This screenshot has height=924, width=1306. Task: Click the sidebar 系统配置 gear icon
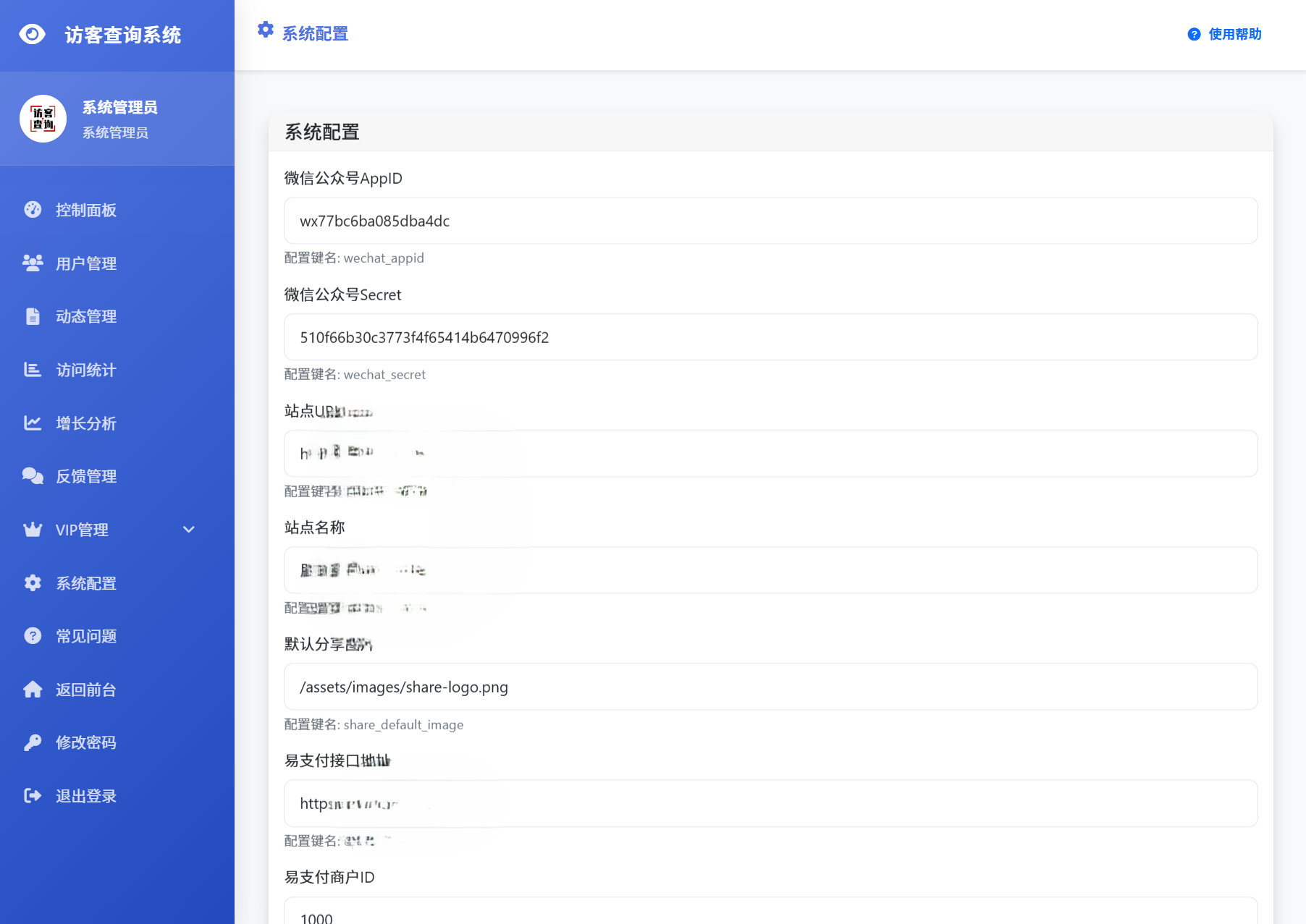[x=33, y=582]
